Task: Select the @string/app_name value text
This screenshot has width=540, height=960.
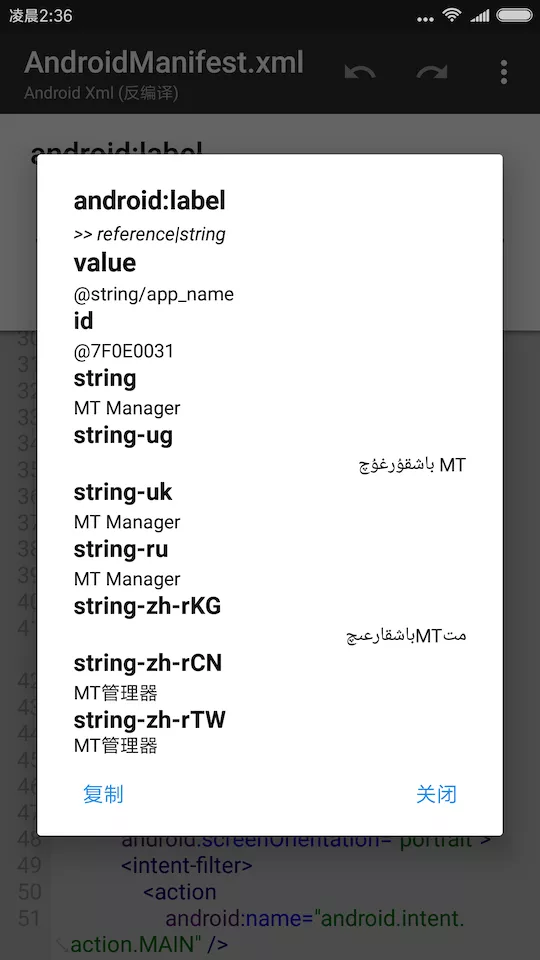Action: pos(154,294)
